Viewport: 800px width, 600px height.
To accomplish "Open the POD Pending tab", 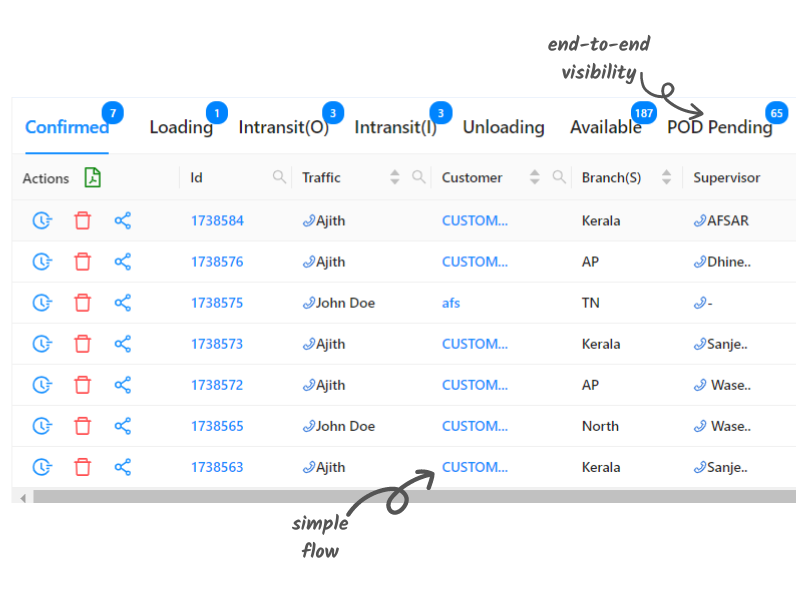I will [719, 127].
